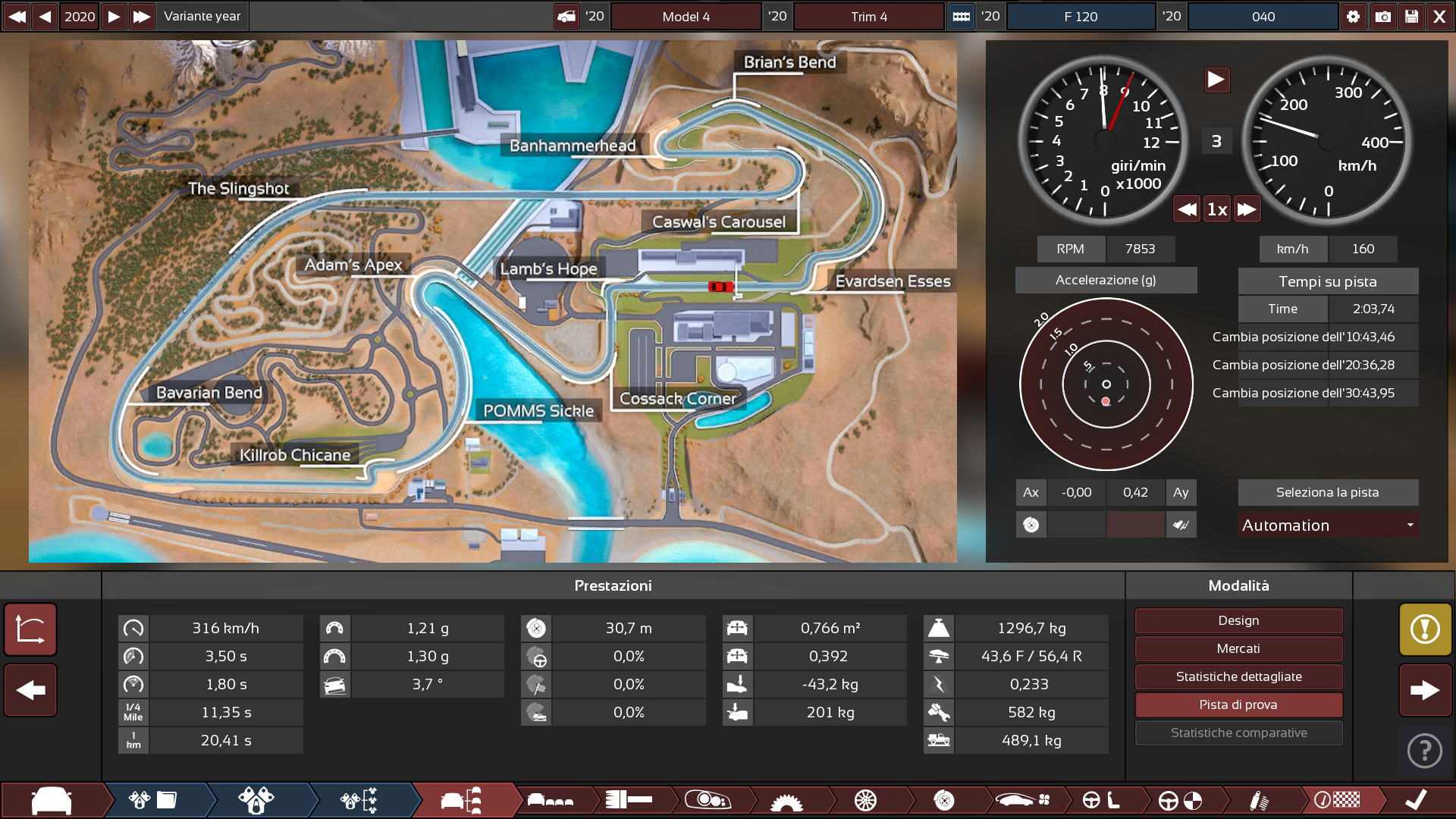Click the graph toggle icon above back arrow
This screenshot has width=1456, height=819.
pos(30,629)
